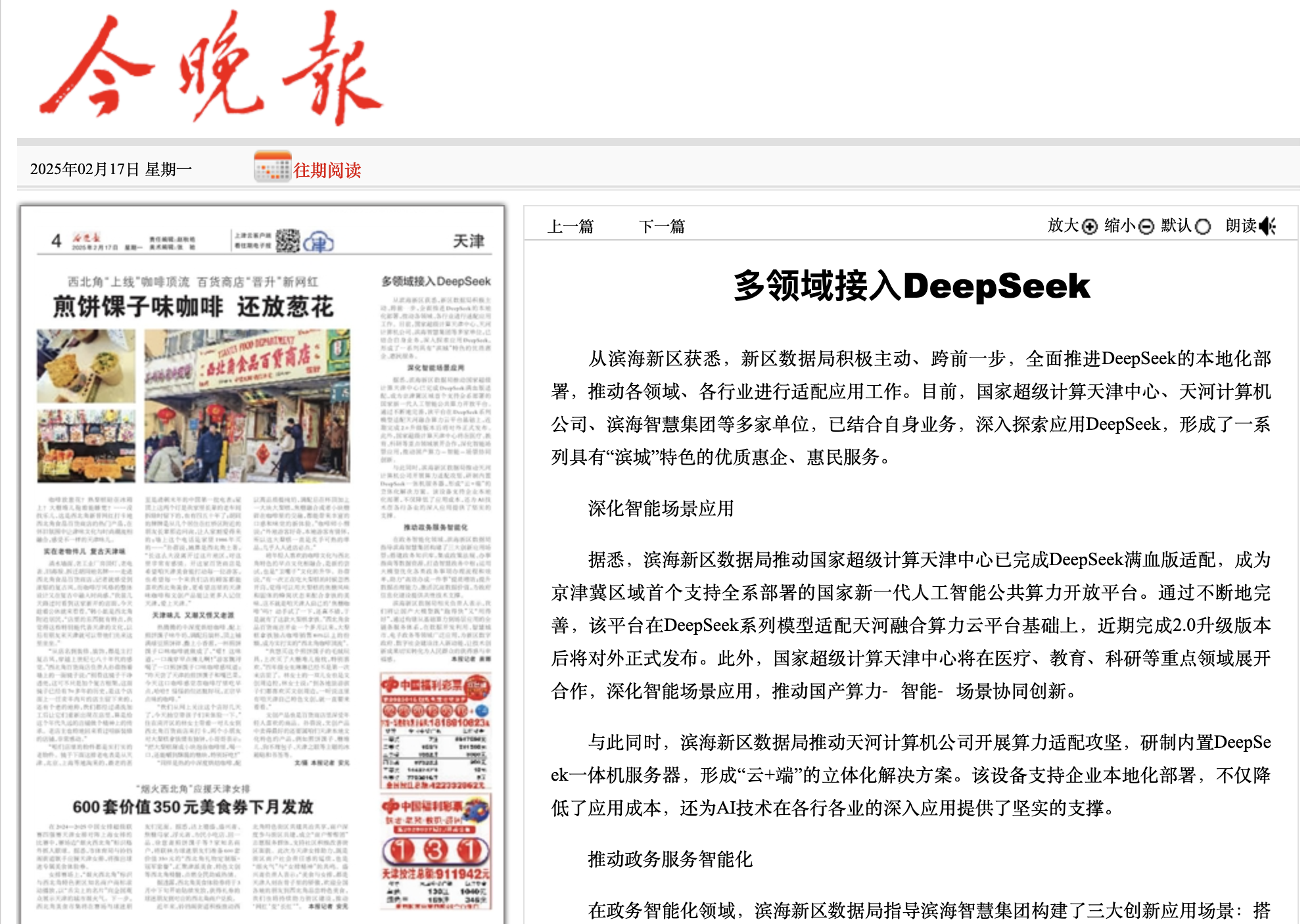Click 缩小 shrink text minus icon

point(1146,227)
